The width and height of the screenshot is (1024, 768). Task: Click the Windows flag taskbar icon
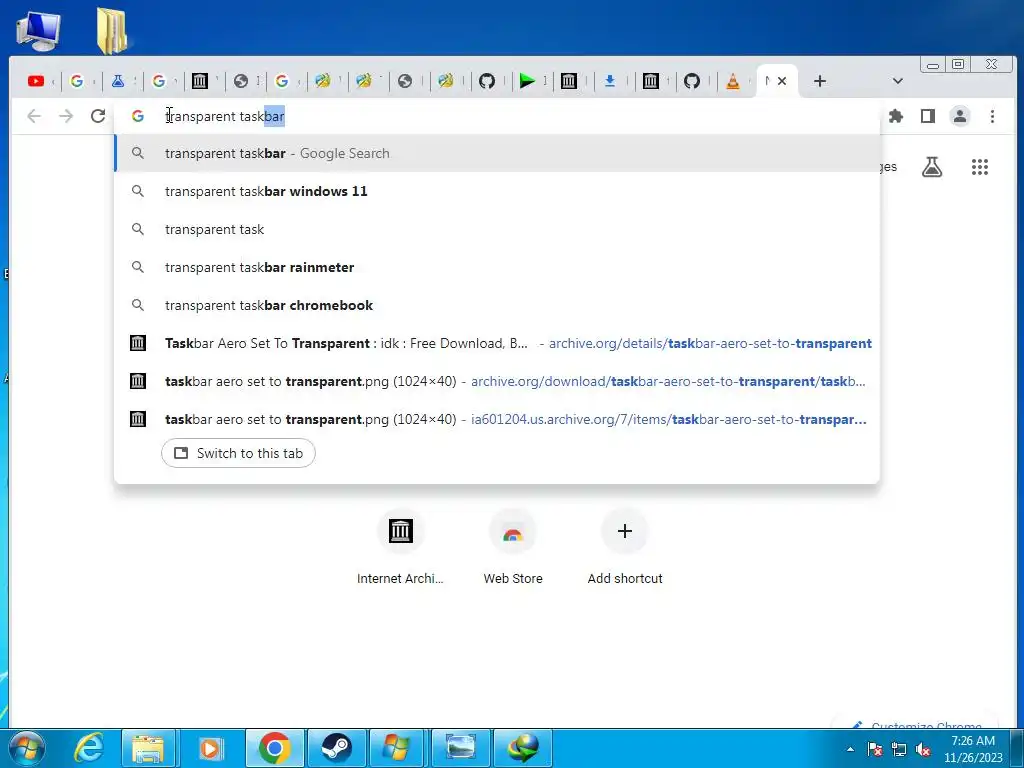click(397, 748)
